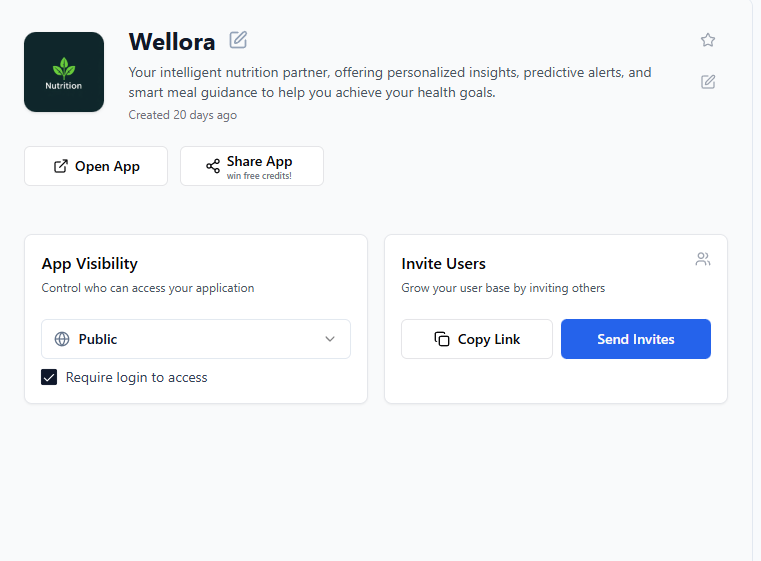Click the globe icon next to Public
The image size is (761, 561).
click(62, 339)
